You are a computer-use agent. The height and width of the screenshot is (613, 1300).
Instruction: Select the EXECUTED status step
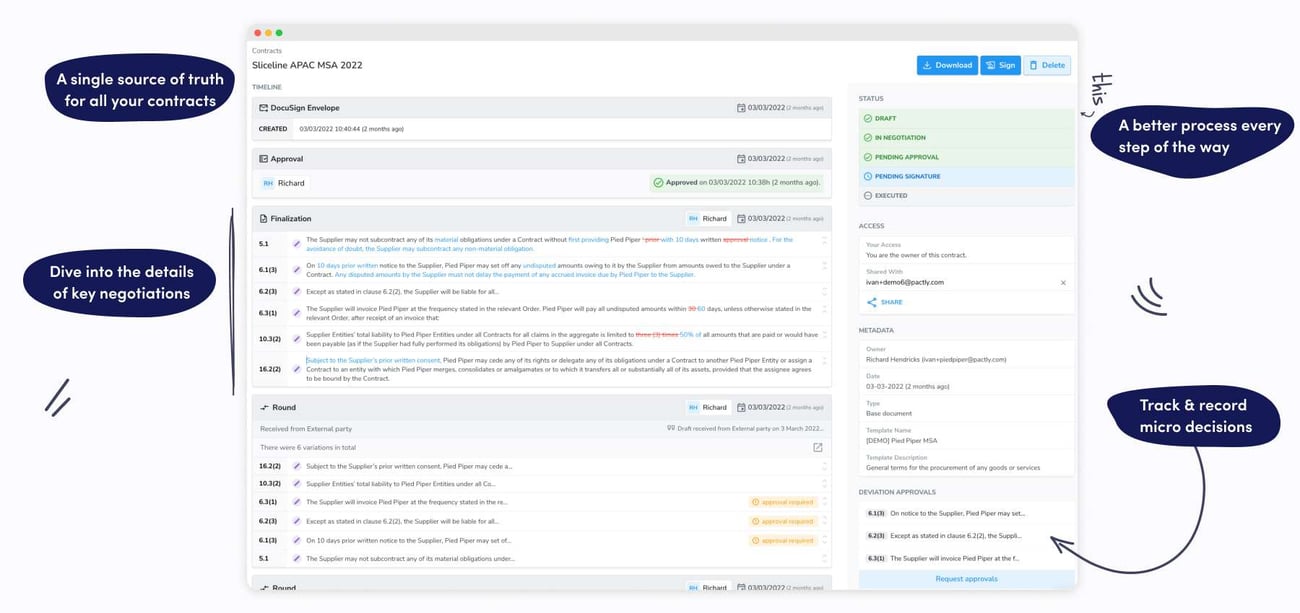tap(966, 196)
